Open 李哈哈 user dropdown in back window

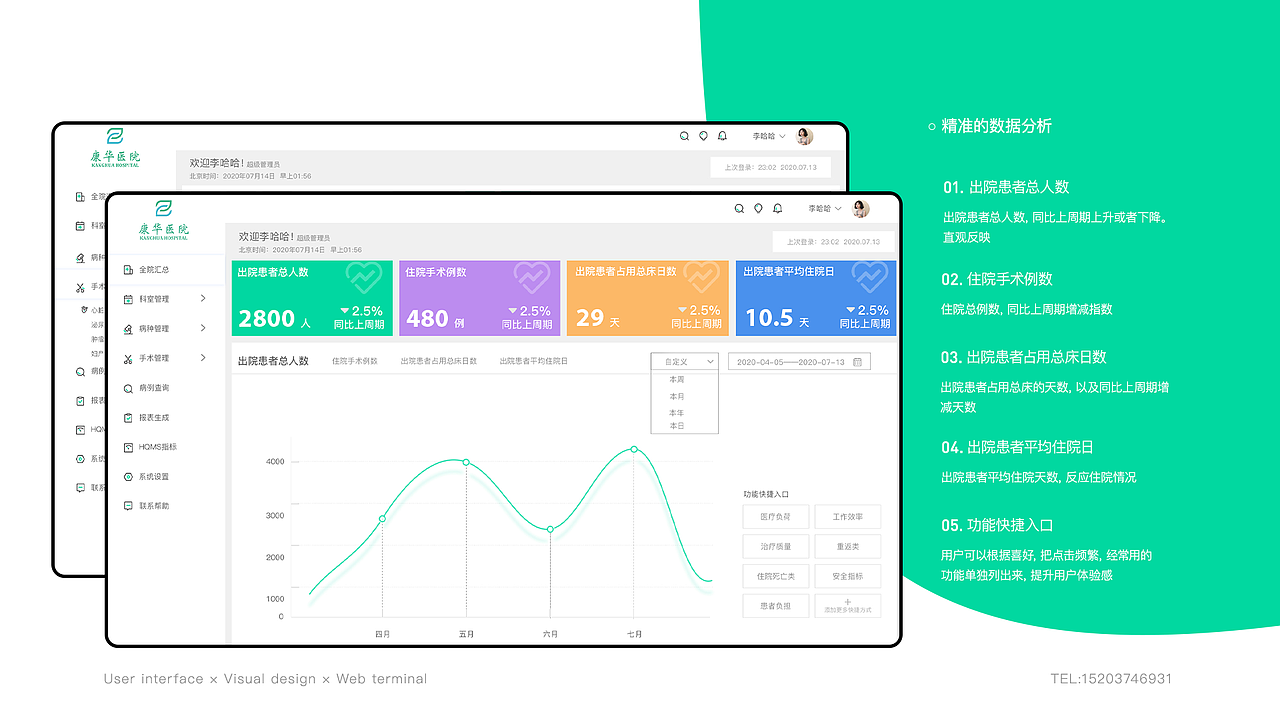tap(768, 136)
